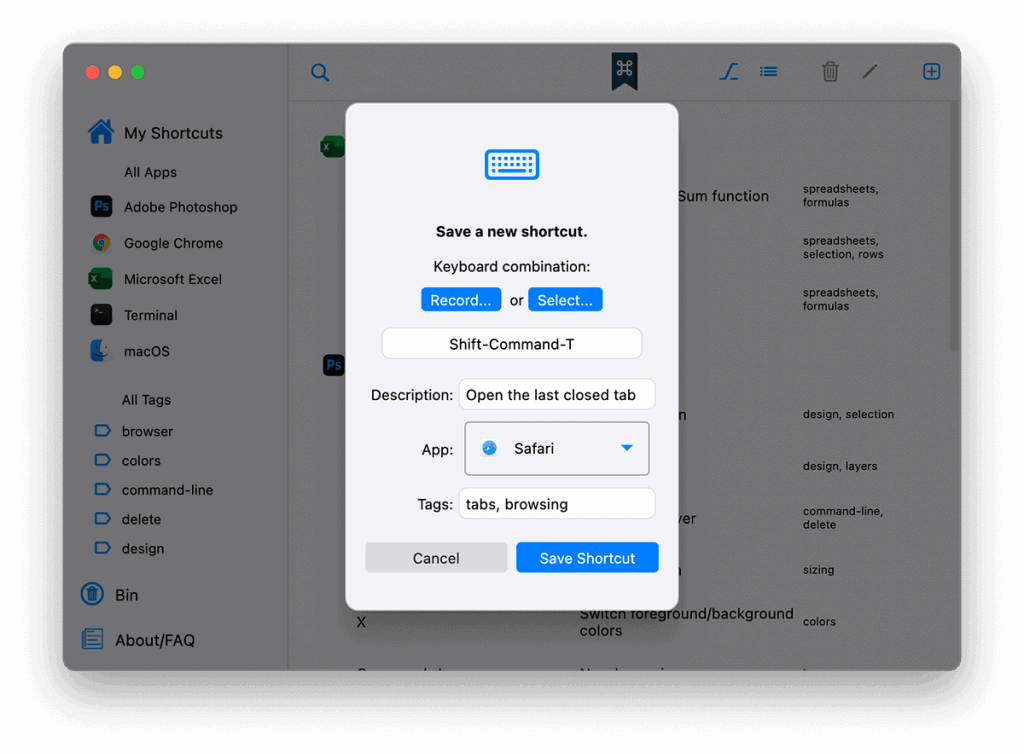1024x754 pixels.
Task: Select the design tag label
Action: point(143,549)
